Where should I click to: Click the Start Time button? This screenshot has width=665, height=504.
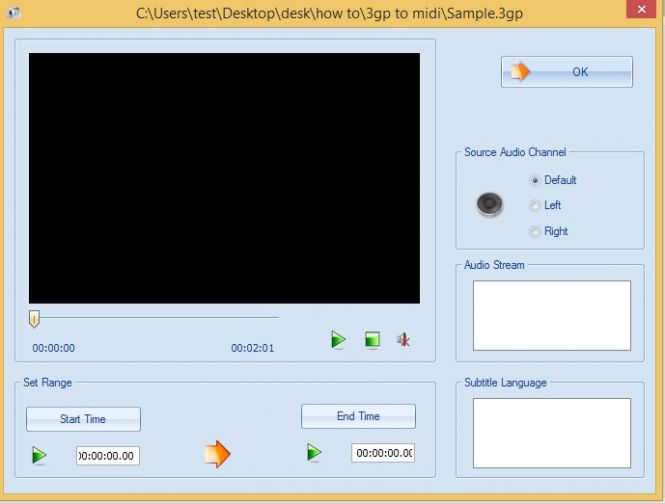coord(83,419)
